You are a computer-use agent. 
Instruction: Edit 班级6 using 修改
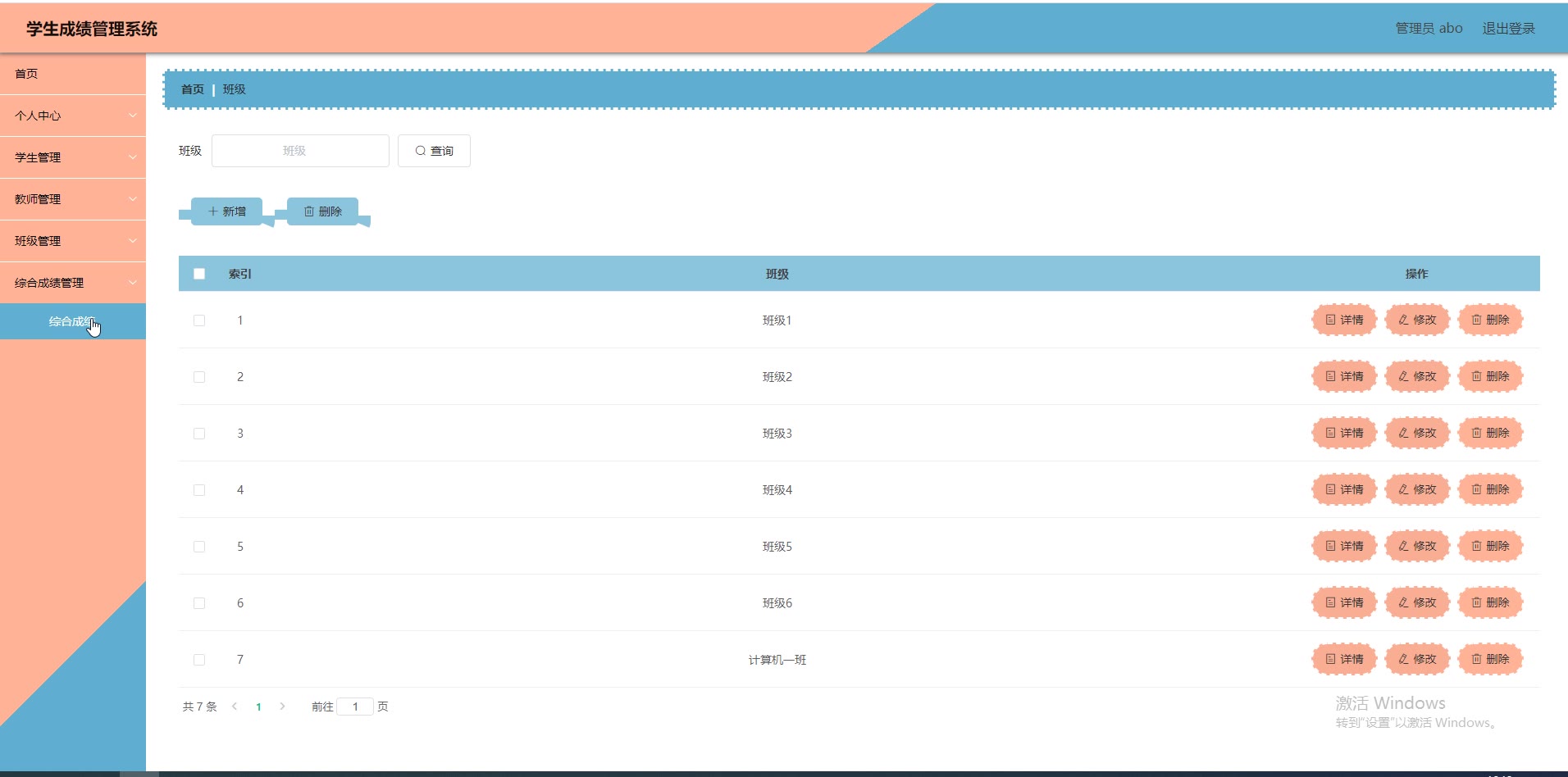(x=1417, y=602)
